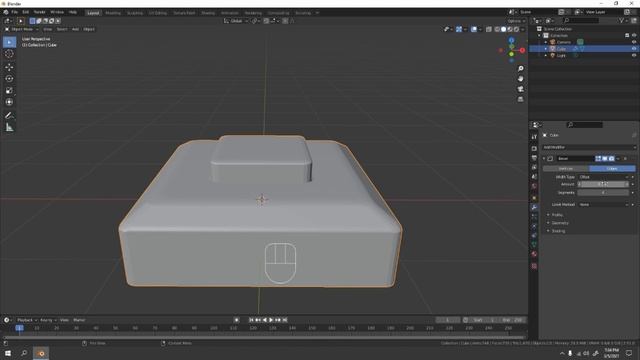Viewport: 640px width, 360px height.
Task: Click the pan view hand icon
Action: 520,79
